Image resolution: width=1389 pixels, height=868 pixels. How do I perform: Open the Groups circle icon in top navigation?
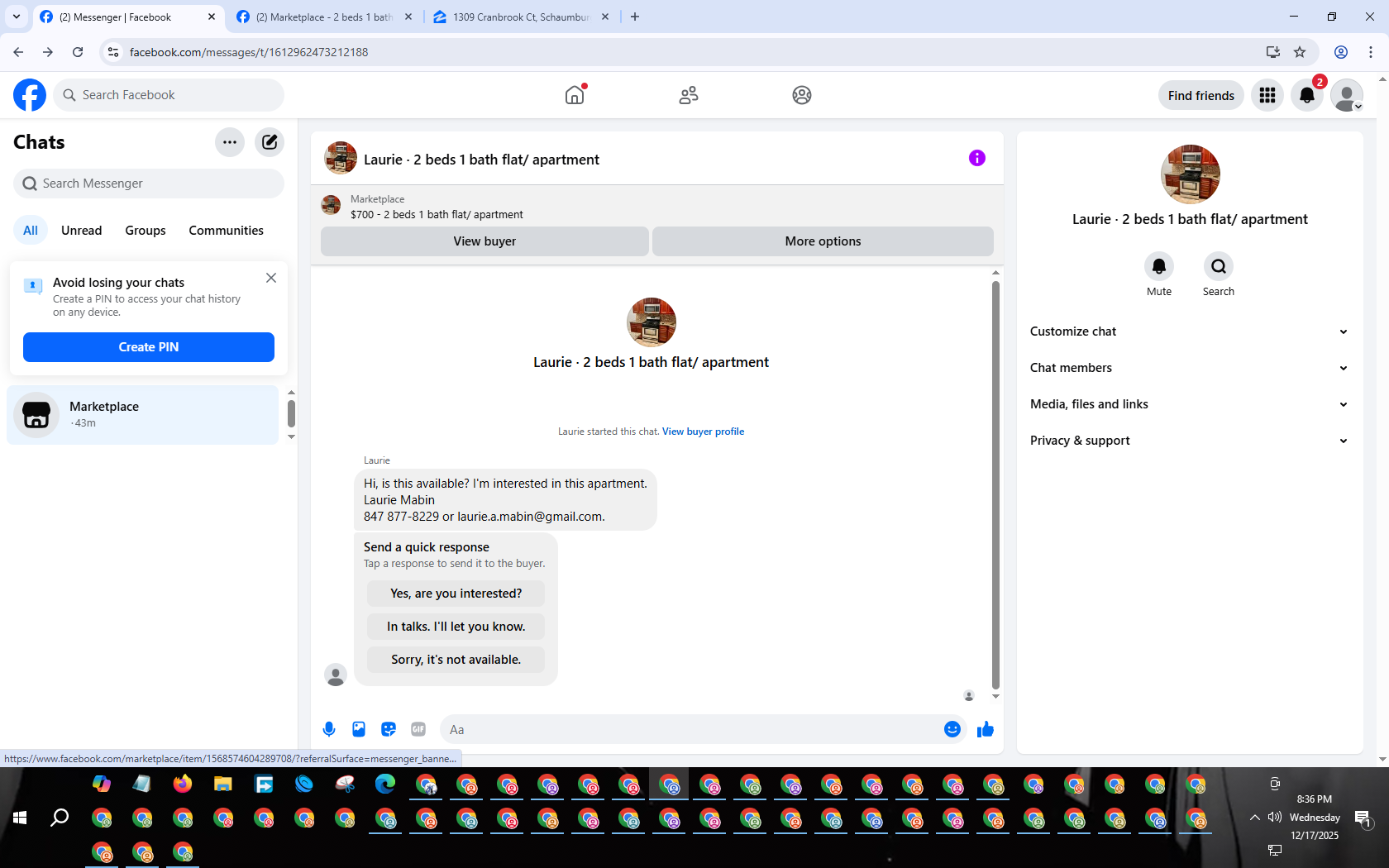[802, 95]
